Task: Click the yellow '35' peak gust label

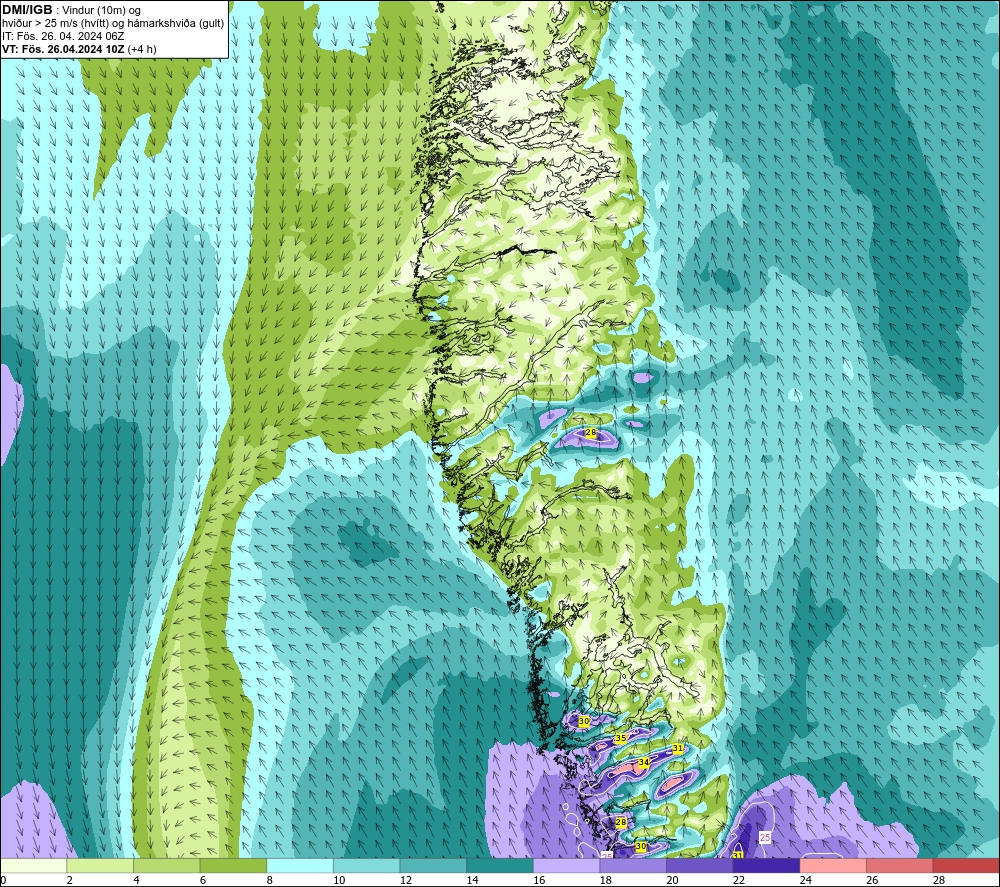Action: (x=621, y=738)
